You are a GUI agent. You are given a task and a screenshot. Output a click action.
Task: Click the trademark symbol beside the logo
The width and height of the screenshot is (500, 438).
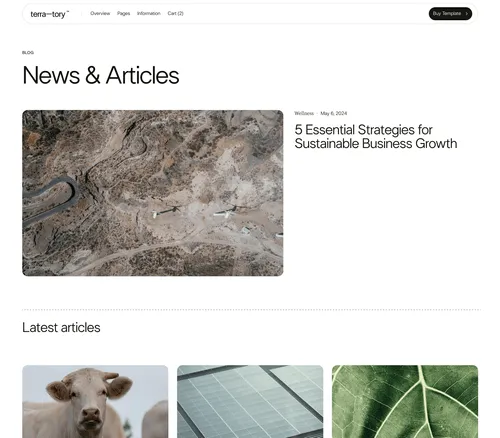(68, 12)
